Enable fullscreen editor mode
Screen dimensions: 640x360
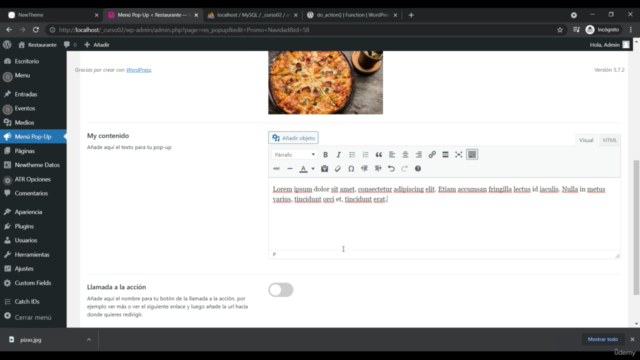point(459,155)
